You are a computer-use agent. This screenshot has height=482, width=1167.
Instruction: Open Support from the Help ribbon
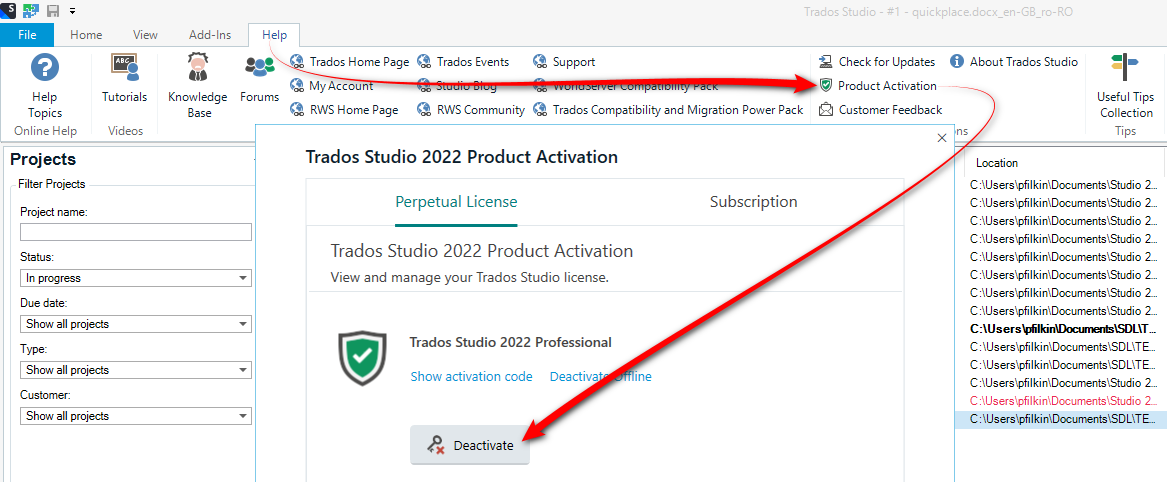(x=564, y=62)
